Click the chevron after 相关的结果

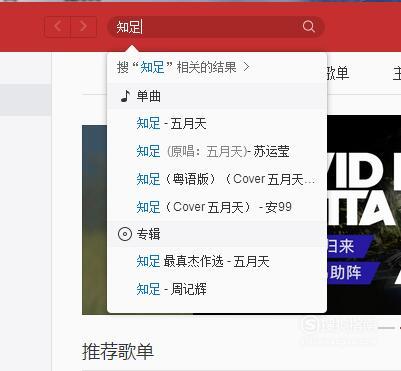point(246,67)
